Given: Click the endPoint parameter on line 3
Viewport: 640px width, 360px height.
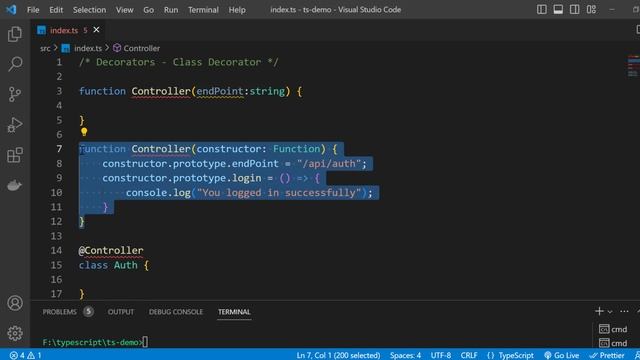Looking at the screenshot, I should click(x=220, y=91).
